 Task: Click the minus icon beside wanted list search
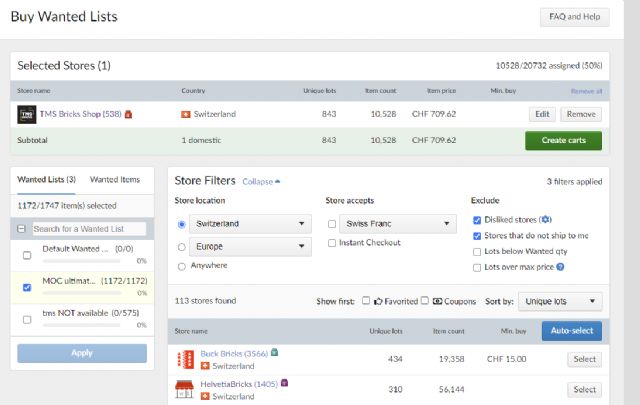pyautogui.click(x=23, y=229)
